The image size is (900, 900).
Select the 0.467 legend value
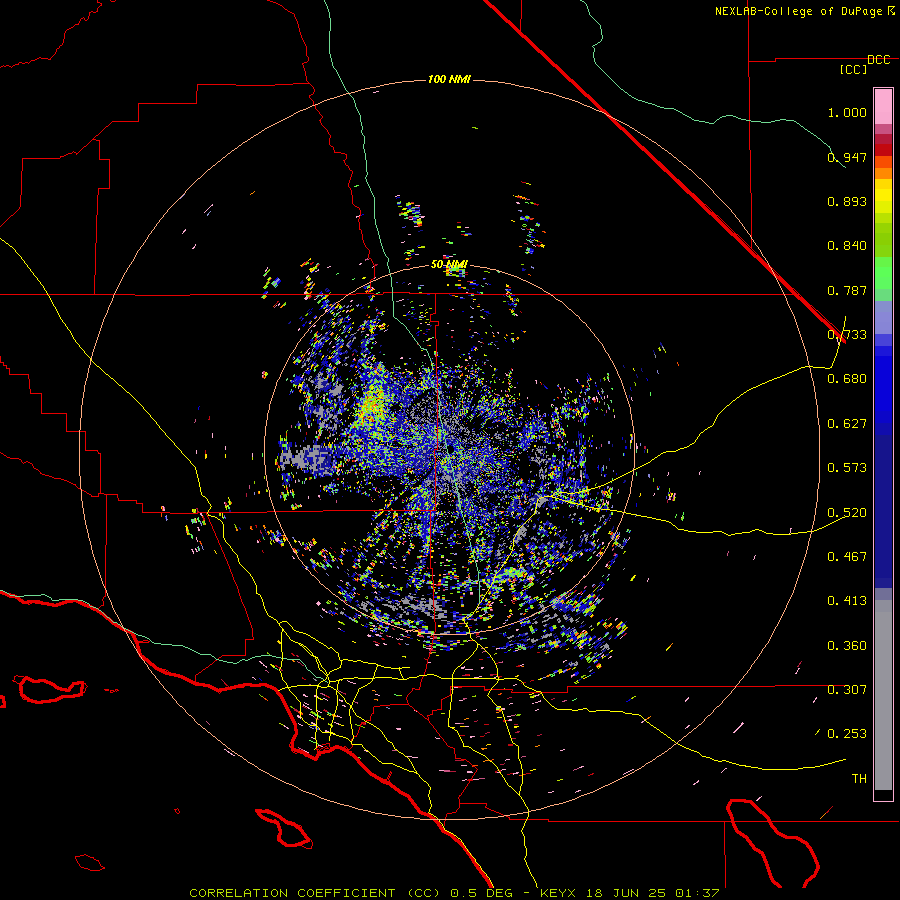coord(847,557)
